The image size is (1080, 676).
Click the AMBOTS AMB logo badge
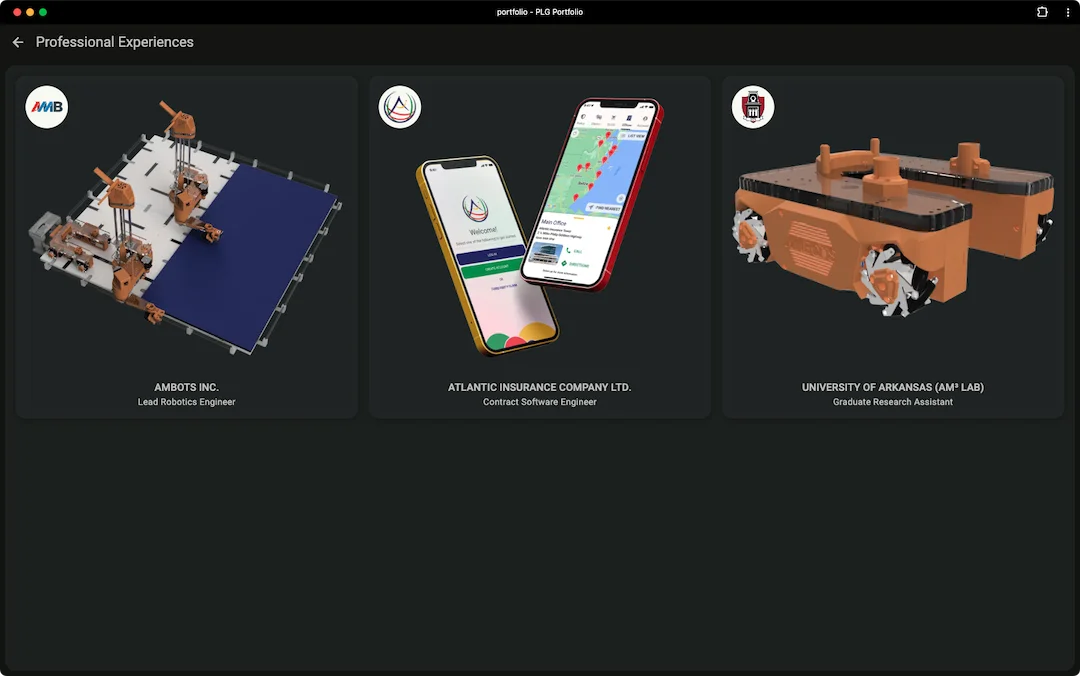click(47, 107)
